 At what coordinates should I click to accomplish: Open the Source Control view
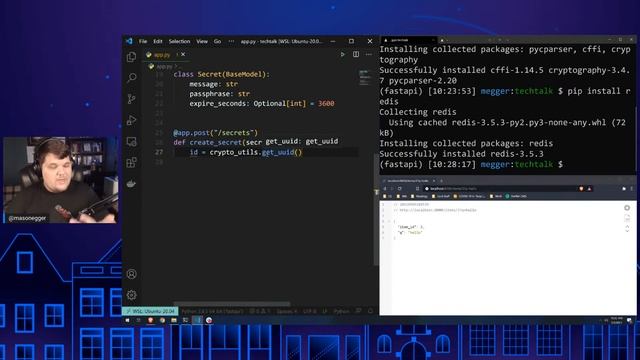(x=131, y=99)
